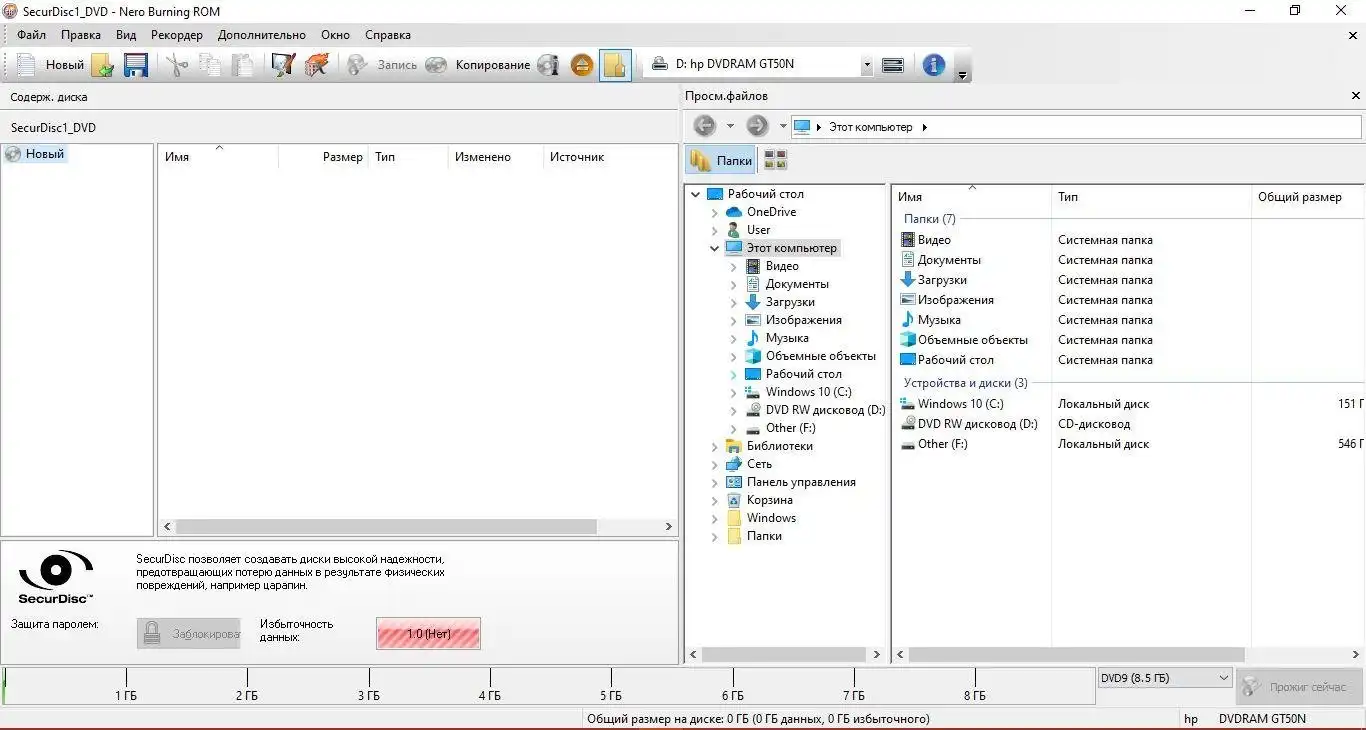This screenshot has width=1366, height=730.
Task: Click the Копирование disc copy button
Action: (477, 65)
